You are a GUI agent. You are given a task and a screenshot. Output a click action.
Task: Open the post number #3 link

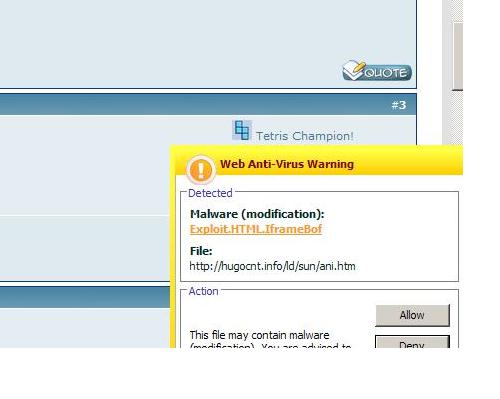click(x=399, y=105)
